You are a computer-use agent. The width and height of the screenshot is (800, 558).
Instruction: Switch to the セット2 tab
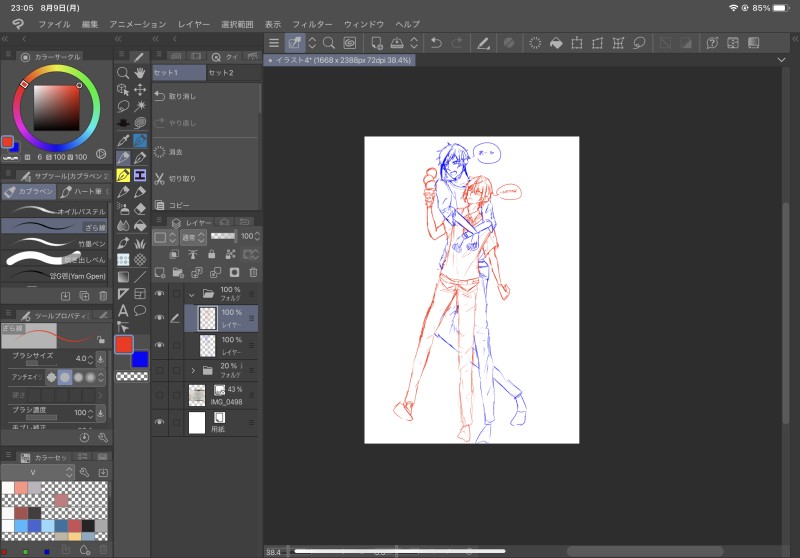pos(221,73)
